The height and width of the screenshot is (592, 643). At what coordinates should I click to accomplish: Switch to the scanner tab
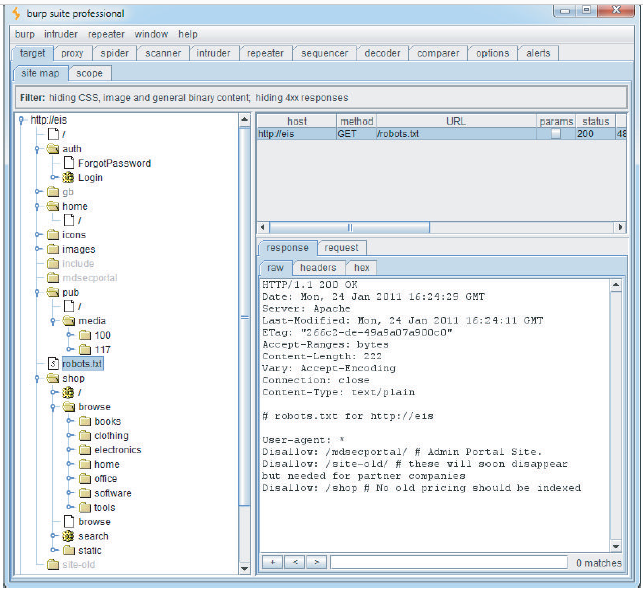coord(163,53)
